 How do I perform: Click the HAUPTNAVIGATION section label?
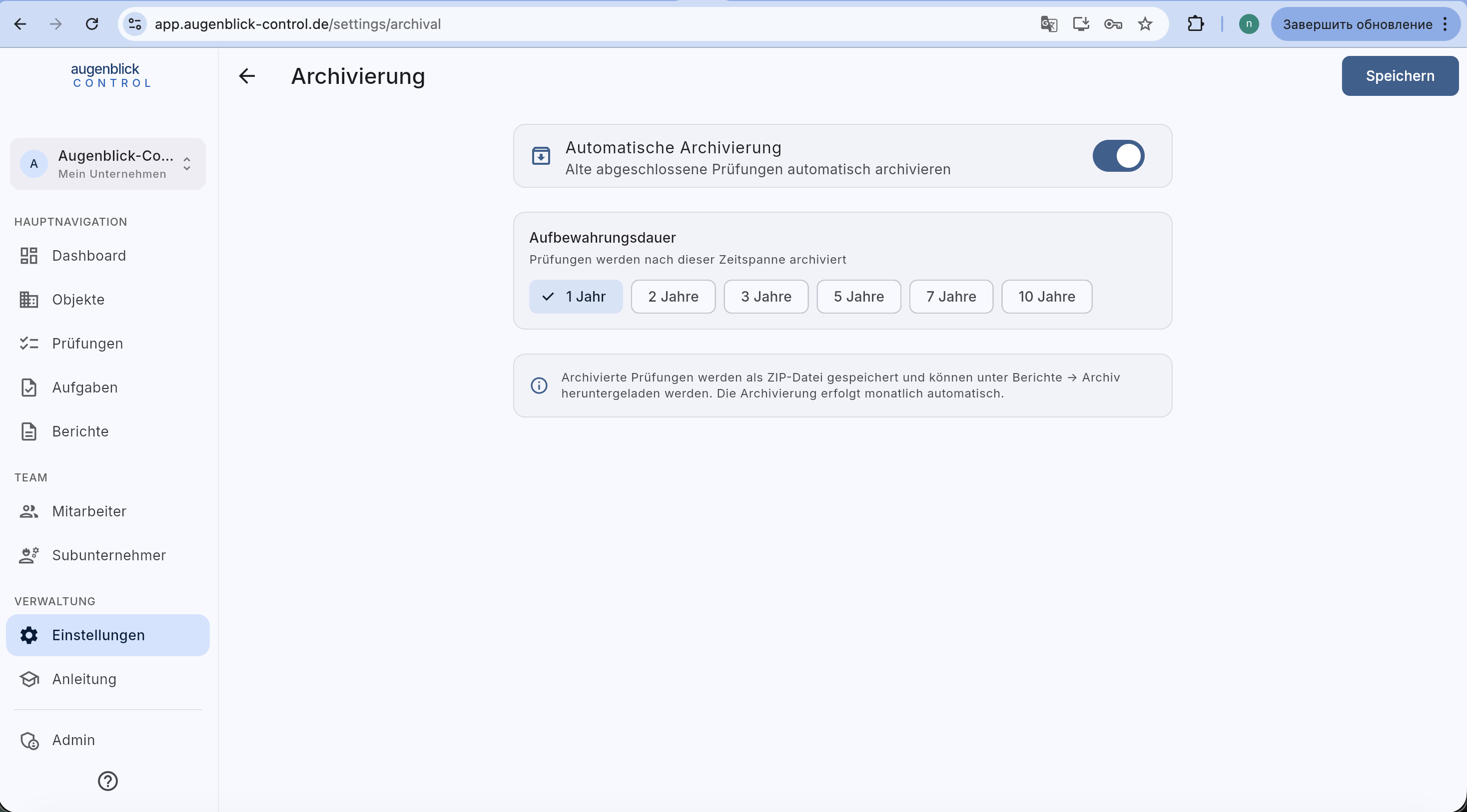pyautogui.click(x=70, y=222)
